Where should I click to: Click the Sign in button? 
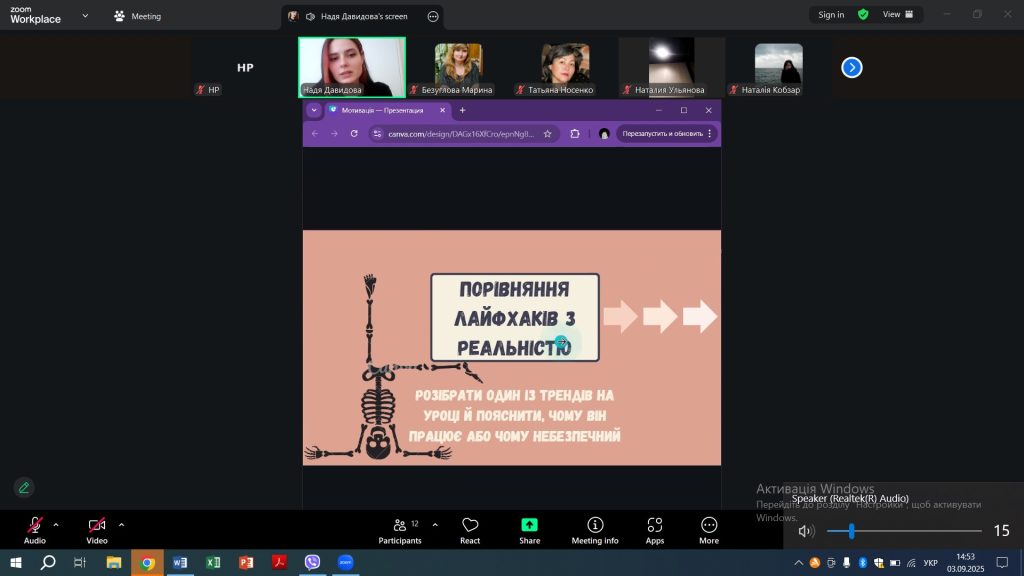coord(831,14)
